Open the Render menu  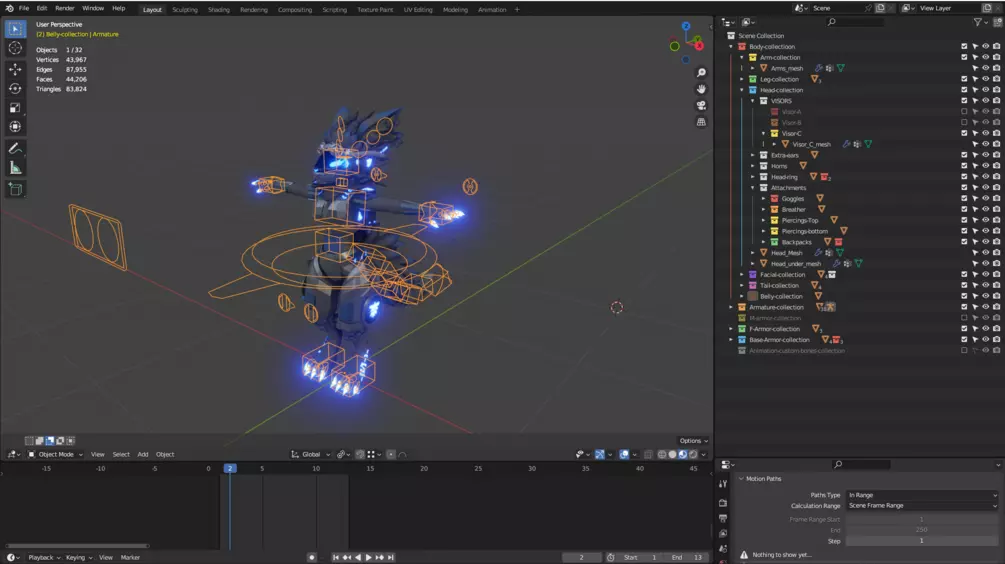(x=65, y=8)
